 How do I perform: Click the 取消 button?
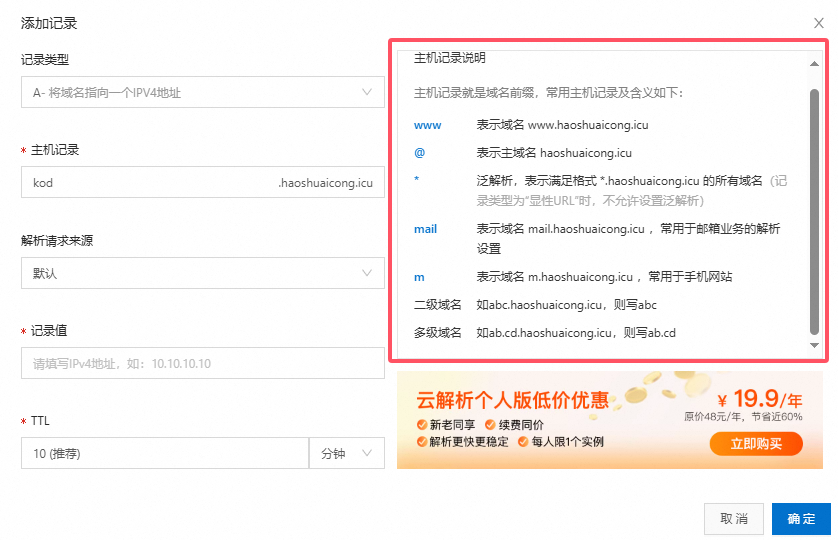[x=734, y=519]
